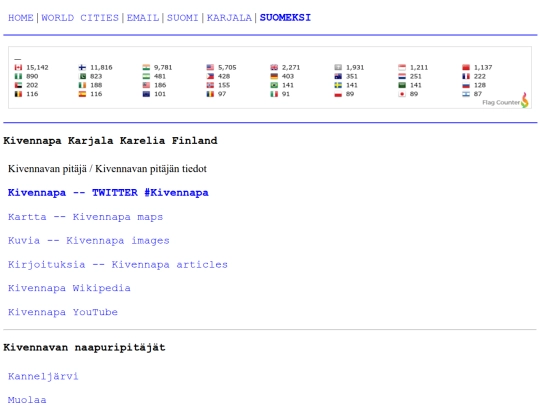The image size is (540, 405).
Task: Open the Kivennapa YouTube link
Action: tap(63, 312)
